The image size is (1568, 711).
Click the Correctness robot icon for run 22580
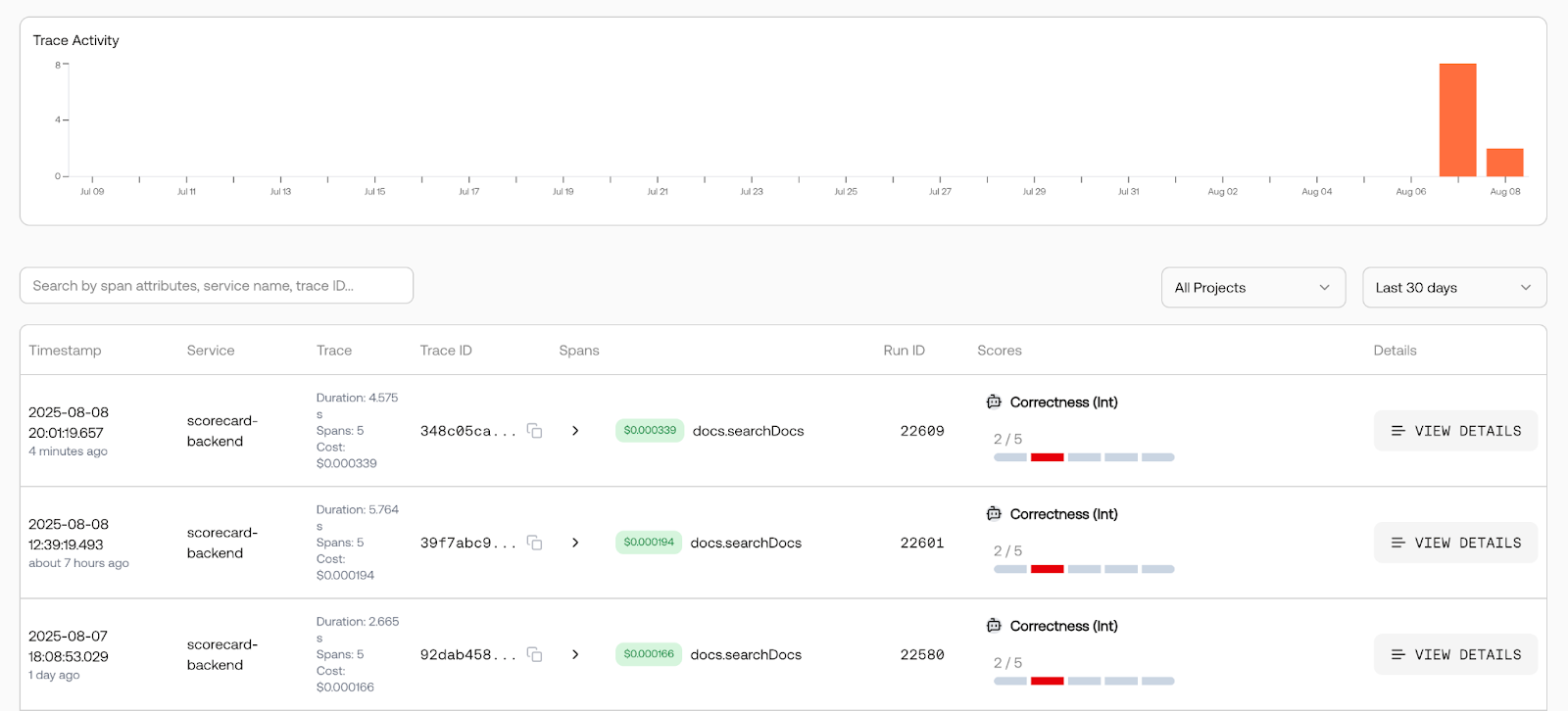coord(994,625)
